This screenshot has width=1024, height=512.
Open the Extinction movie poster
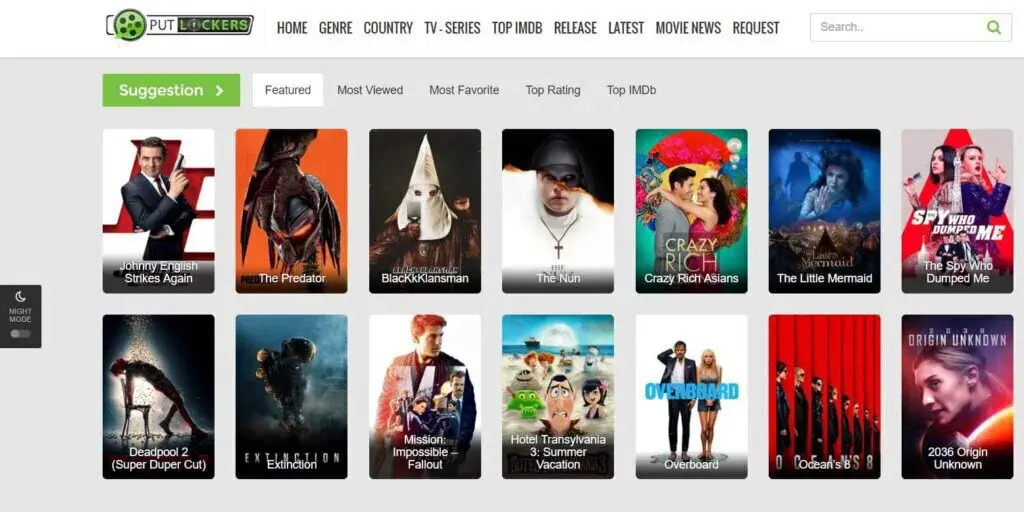(292, 397)
